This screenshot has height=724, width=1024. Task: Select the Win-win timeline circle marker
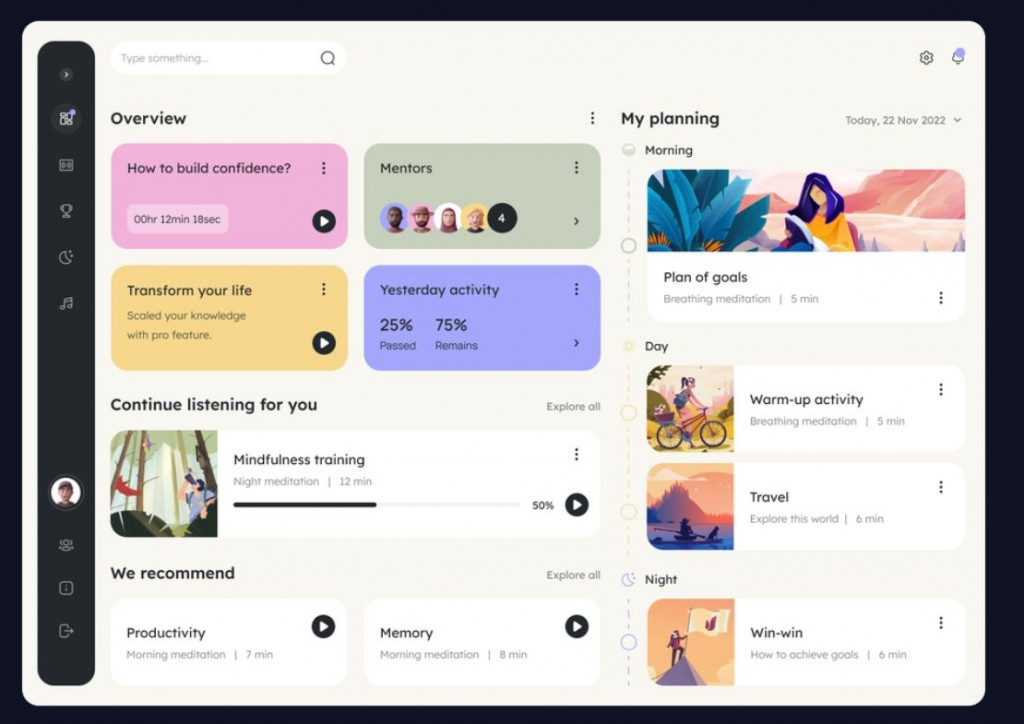(628, 642)
